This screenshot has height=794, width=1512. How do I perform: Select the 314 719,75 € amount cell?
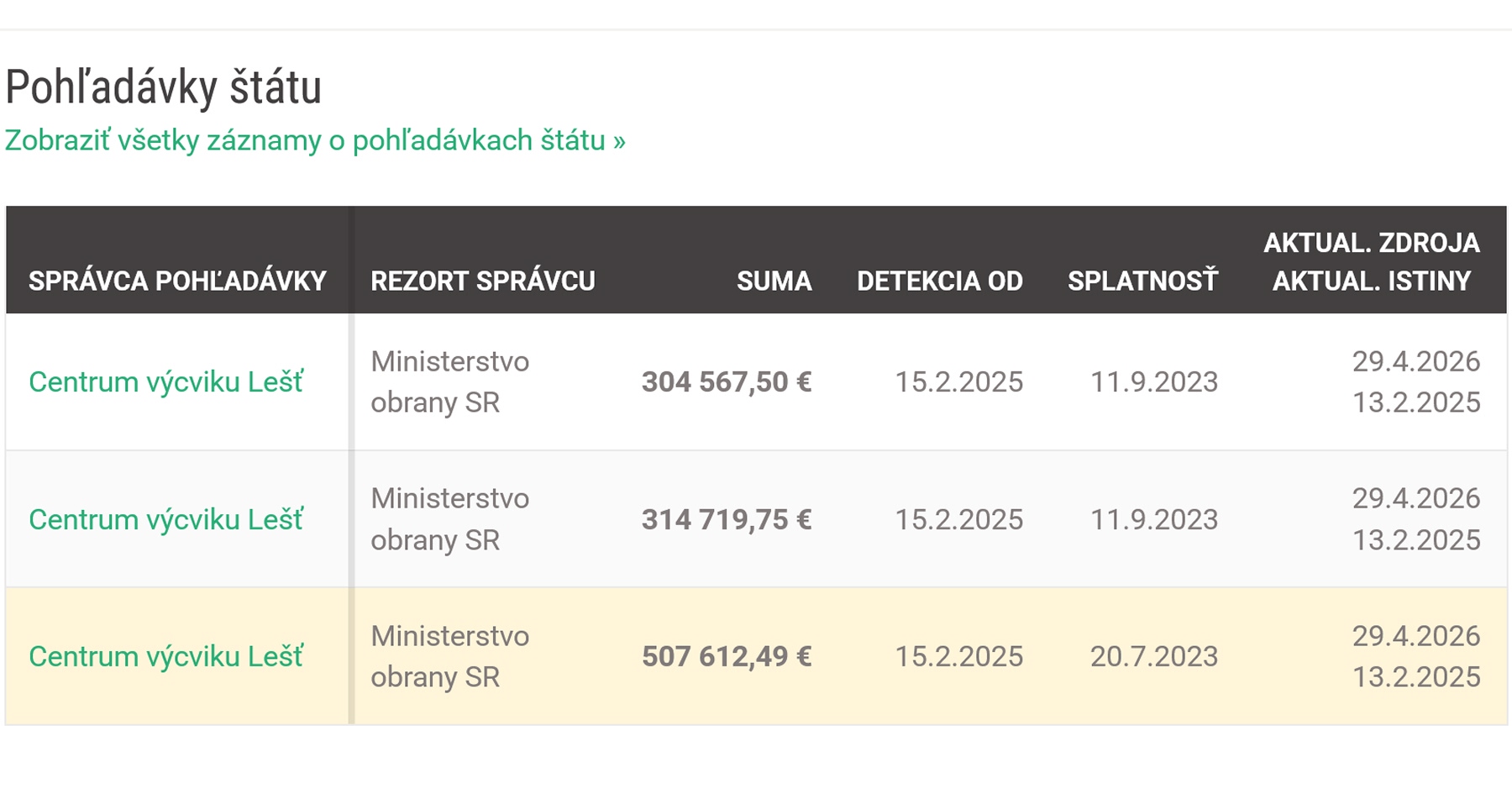[x=727, y=520]
